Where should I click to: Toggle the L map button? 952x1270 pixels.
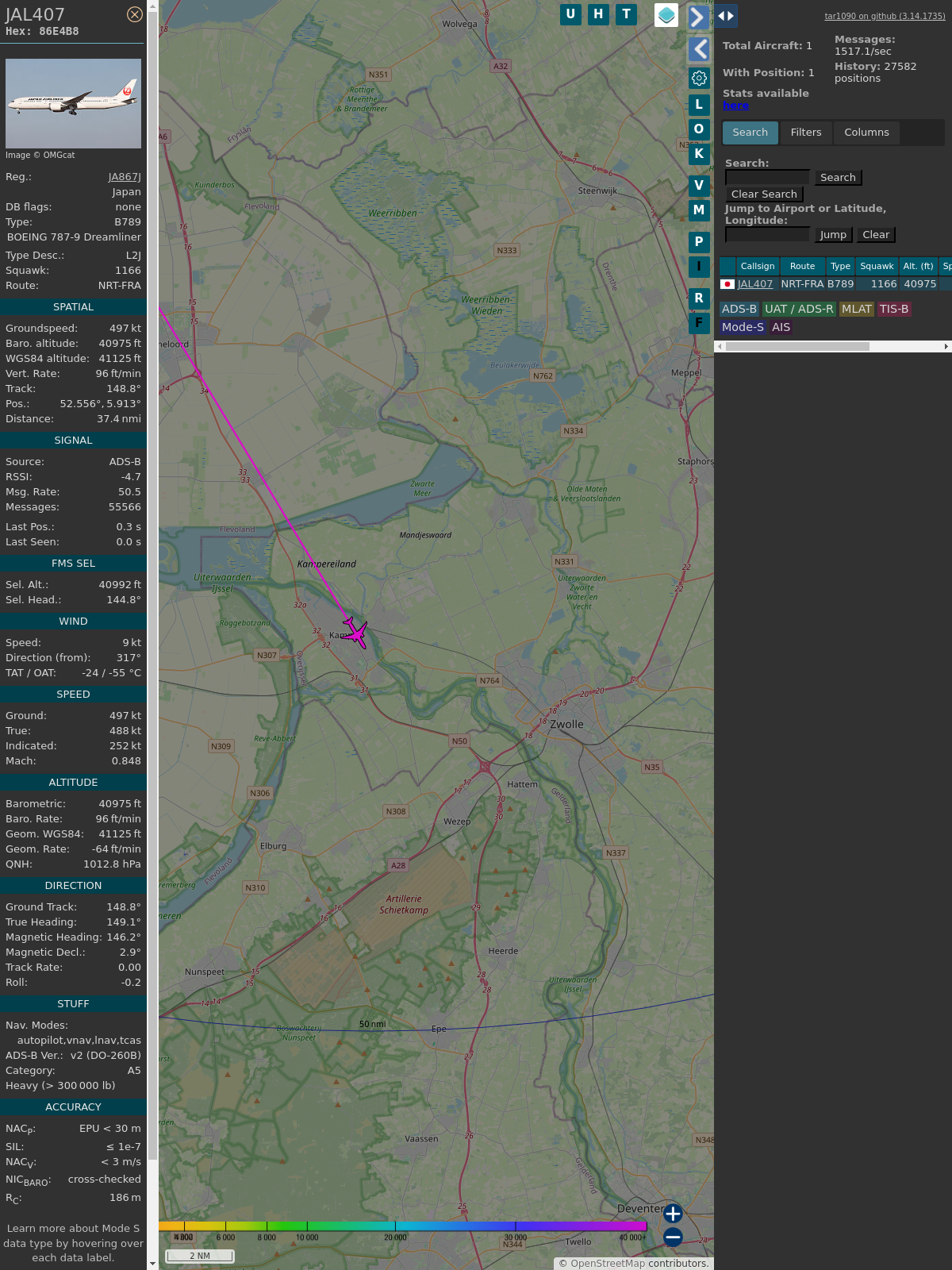699,104
